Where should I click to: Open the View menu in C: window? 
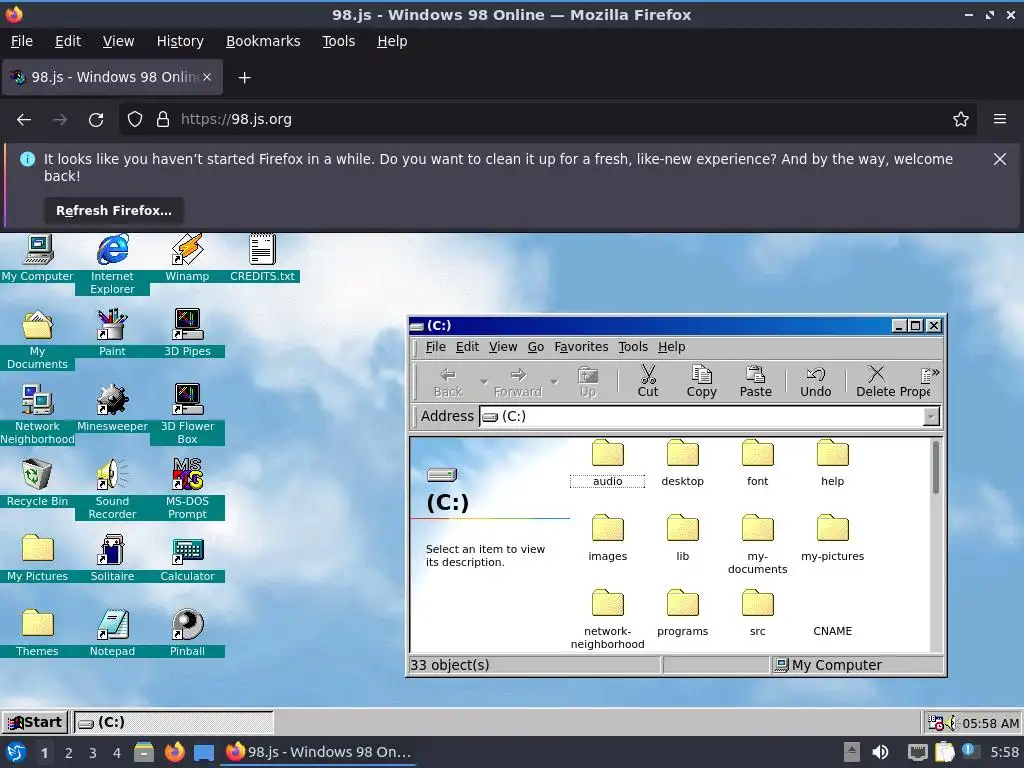[503, 347]
